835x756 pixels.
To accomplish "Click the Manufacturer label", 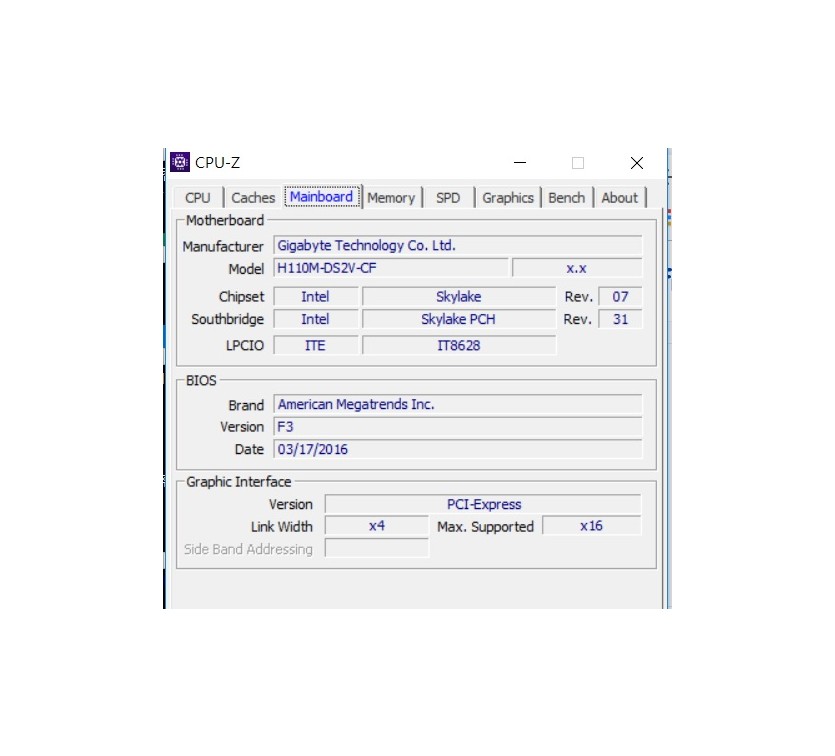I will [x=223, y=246].
